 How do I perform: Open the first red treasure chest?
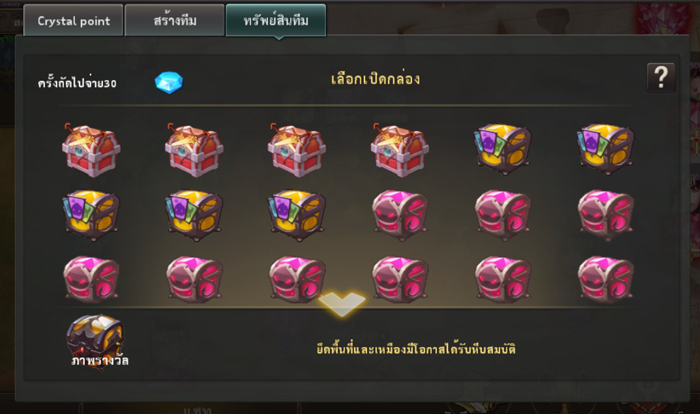pyautogui.click(x=92, y=150)
